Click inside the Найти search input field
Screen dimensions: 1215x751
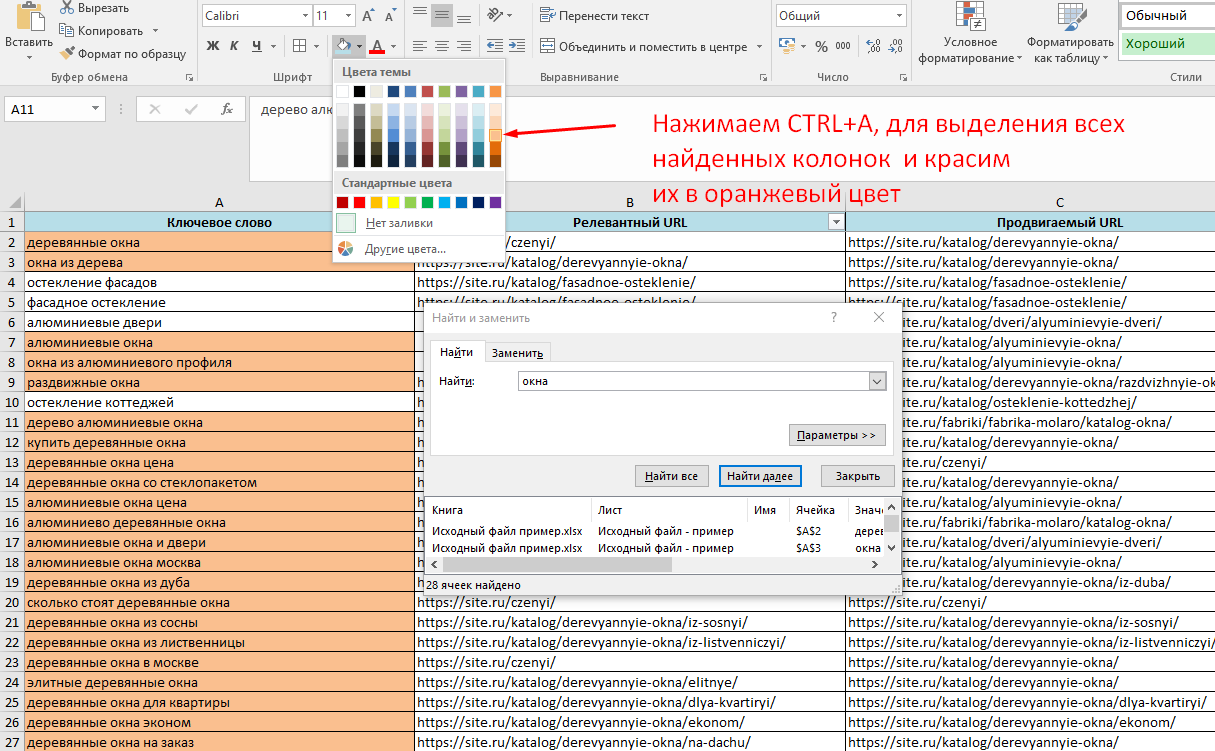(694, 381)
